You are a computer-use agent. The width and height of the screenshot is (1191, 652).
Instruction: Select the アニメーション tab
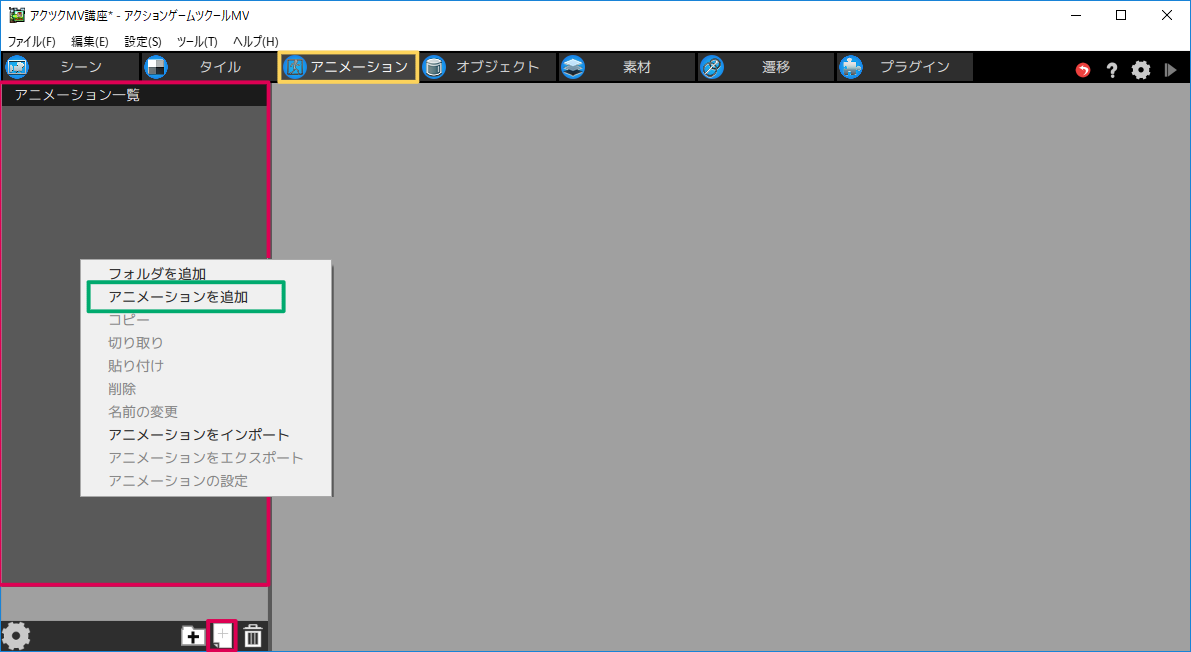348,67
